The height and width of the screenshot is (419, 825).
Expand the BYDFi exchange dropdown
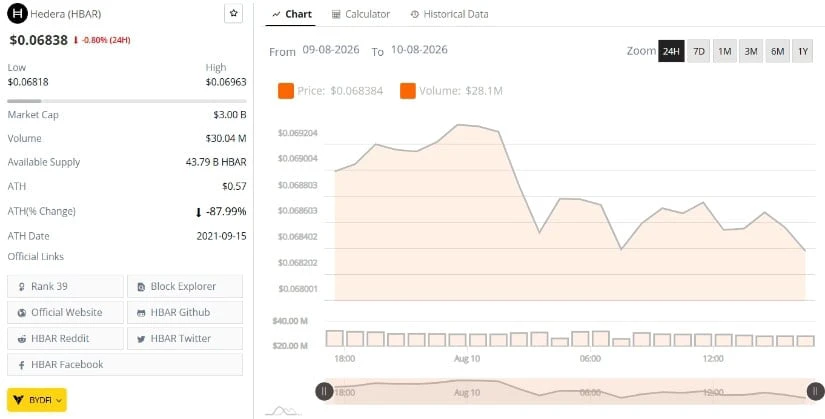click(37, 400)
